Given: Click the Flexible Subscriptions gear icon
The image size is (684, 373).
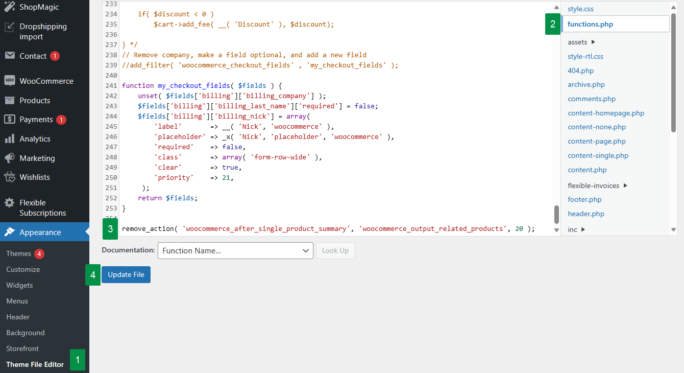Looking at the screenshot, I should pyautogui.click(x=10, y=202).
